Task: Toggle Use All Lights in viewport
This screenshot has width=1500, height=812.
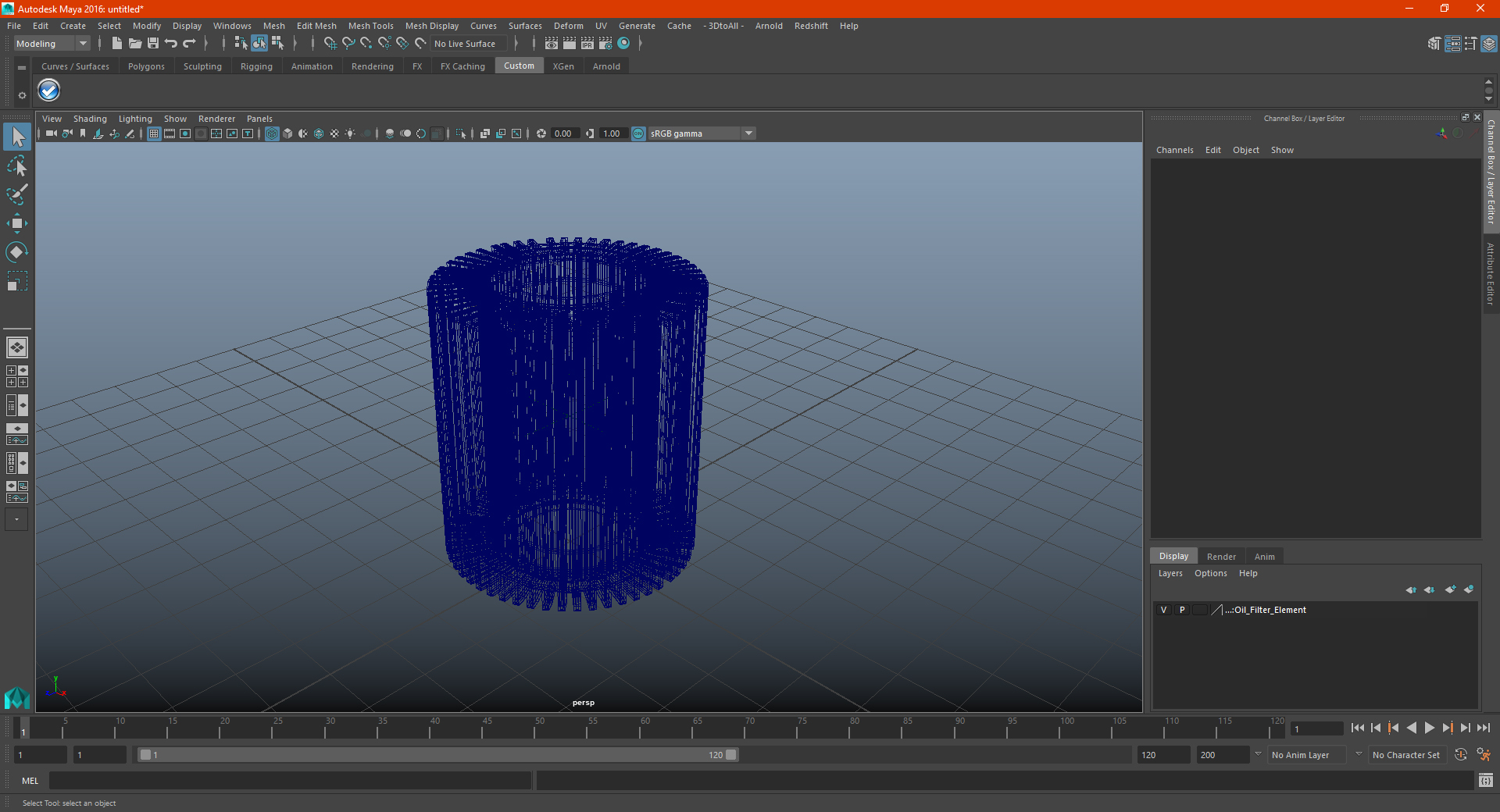Action: [350, 134]
